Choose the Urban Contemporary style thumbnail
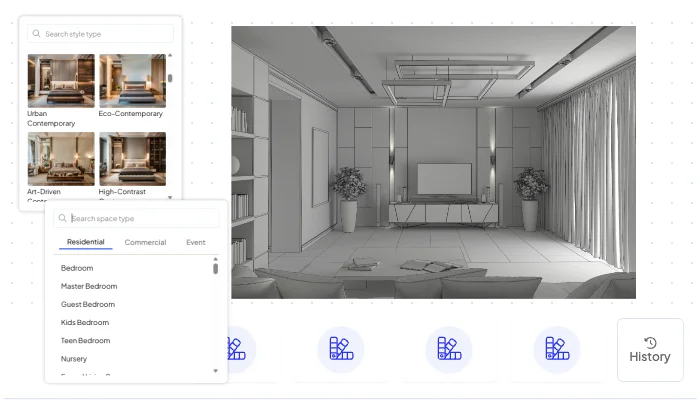 click(61, 81)
